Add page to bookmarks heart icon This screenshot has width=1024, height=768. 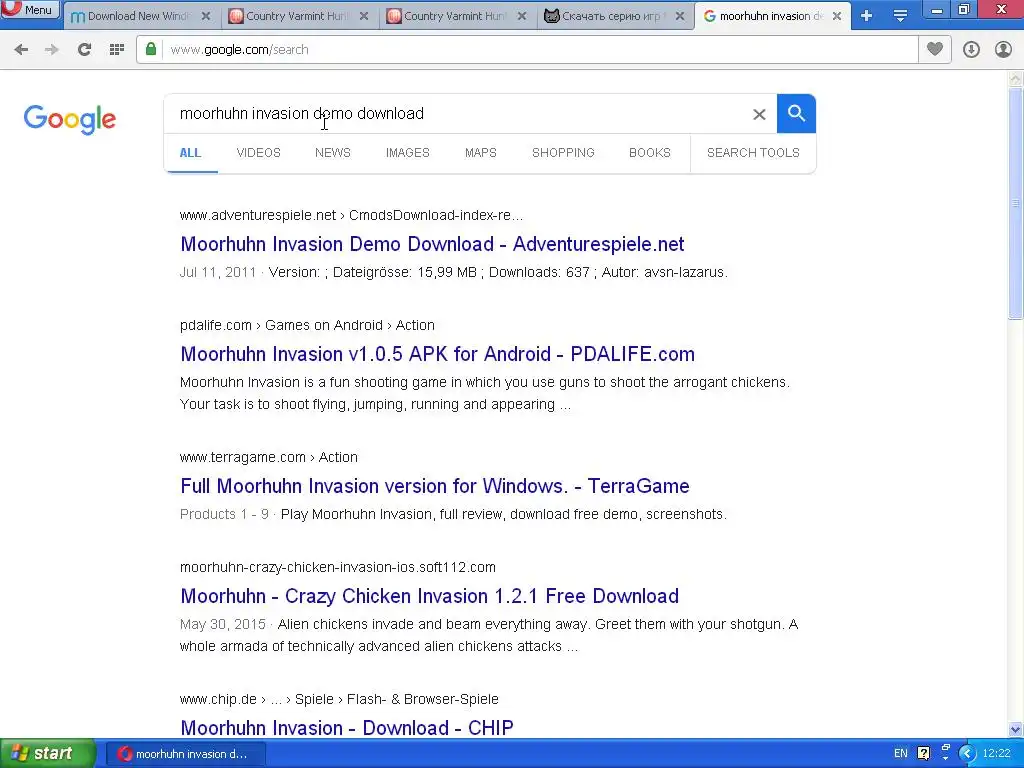[x=935, y=50]
